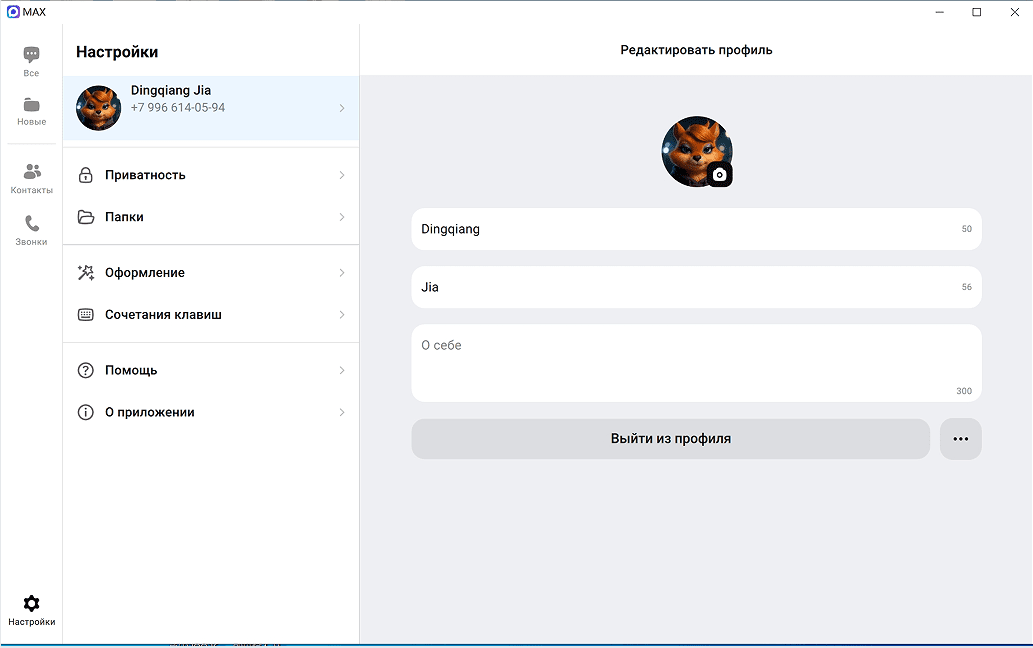Open the three-dots more options button

960,439
